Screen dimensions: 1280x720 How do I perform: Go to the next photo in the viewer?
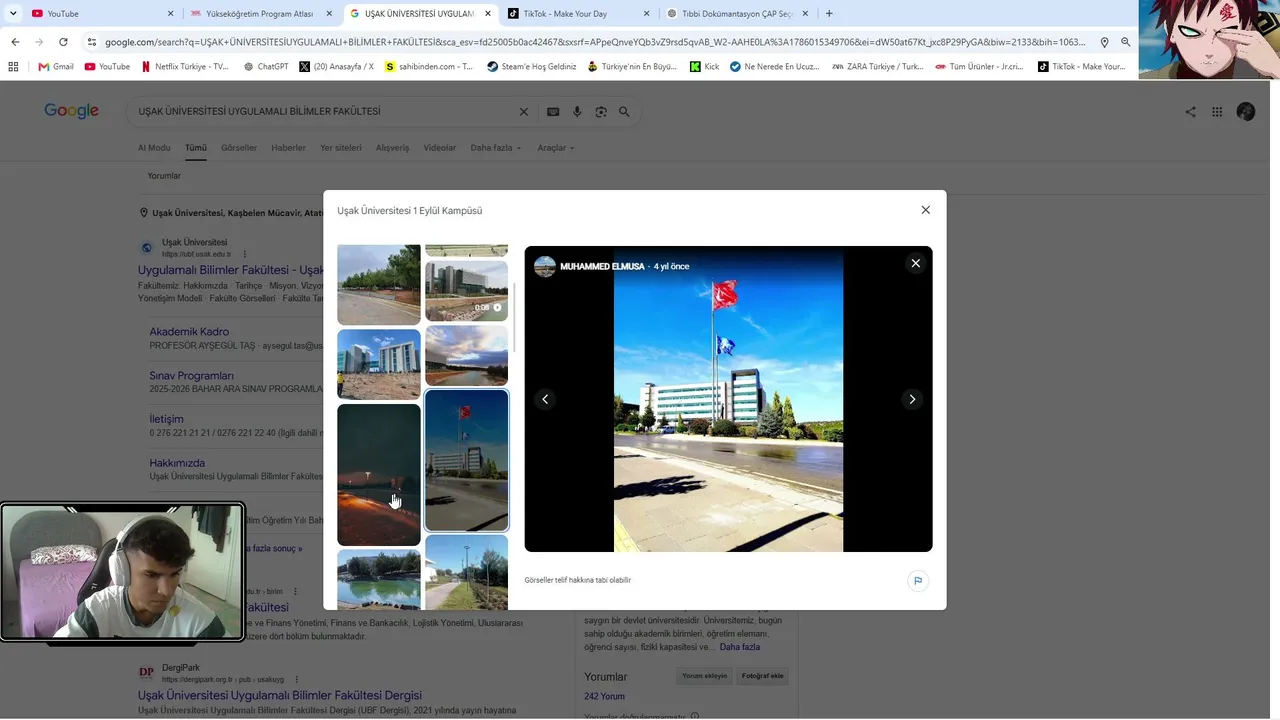pyautogui.click(x=912, y=399)
